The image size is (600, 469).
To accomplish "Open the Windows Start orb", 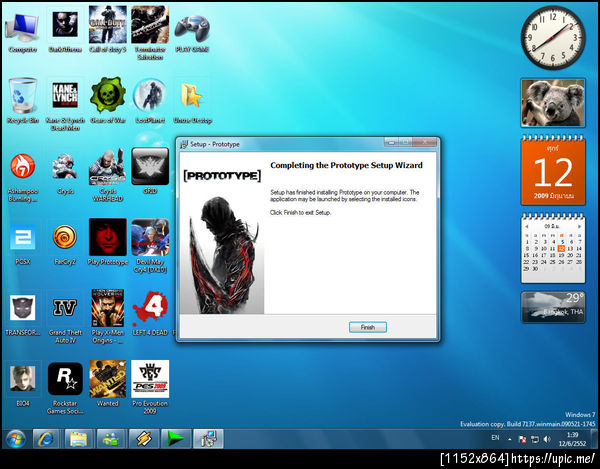I will (x=16, y=439).
